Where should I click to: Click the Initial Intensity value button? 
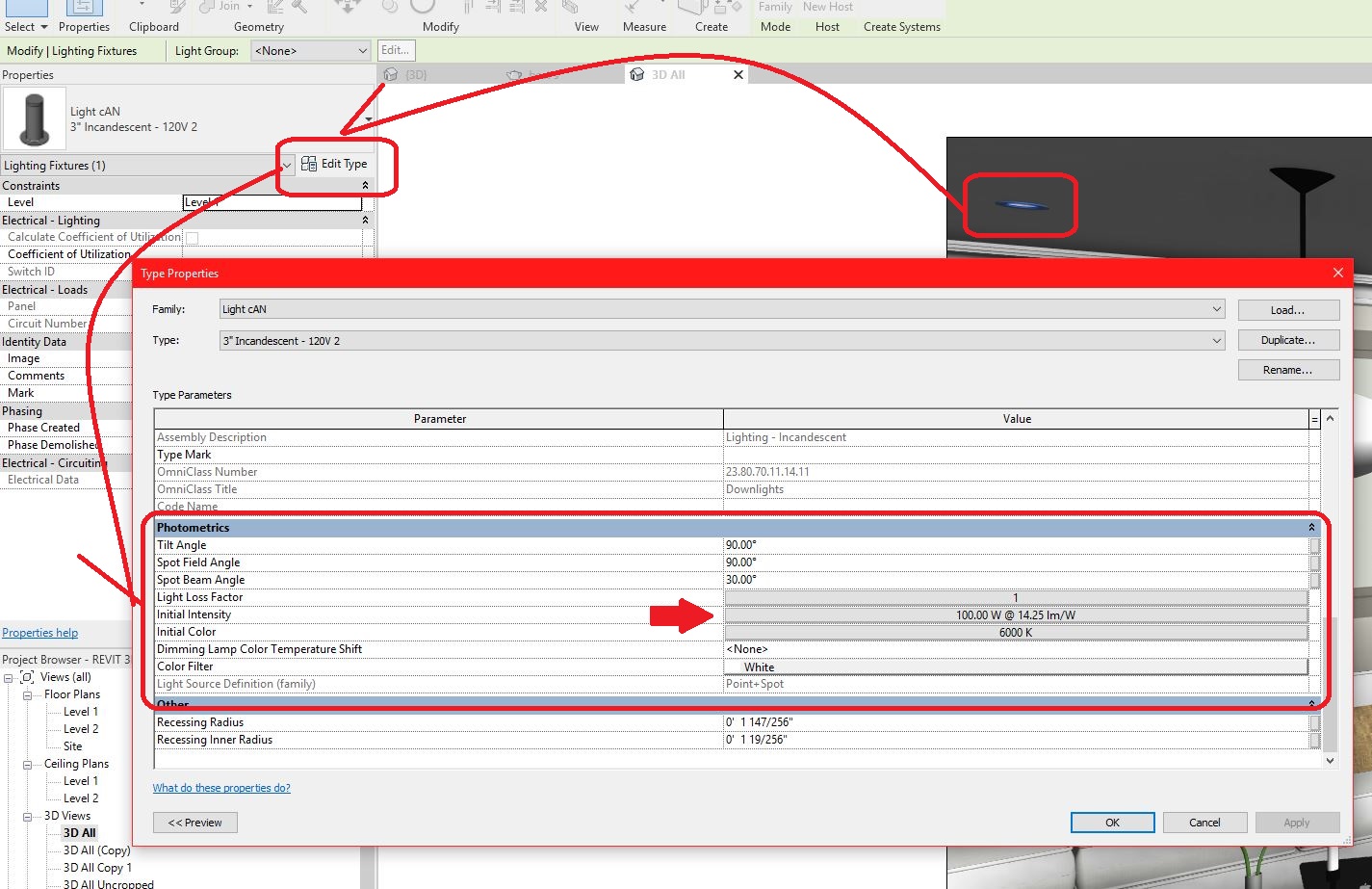1016,614
